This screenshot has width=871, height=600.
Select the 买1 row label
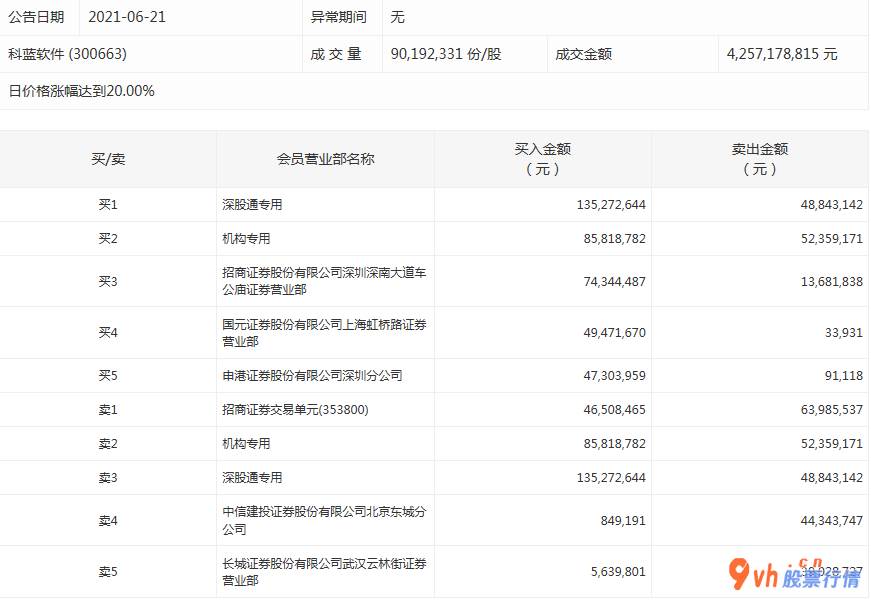coord(108,204)
